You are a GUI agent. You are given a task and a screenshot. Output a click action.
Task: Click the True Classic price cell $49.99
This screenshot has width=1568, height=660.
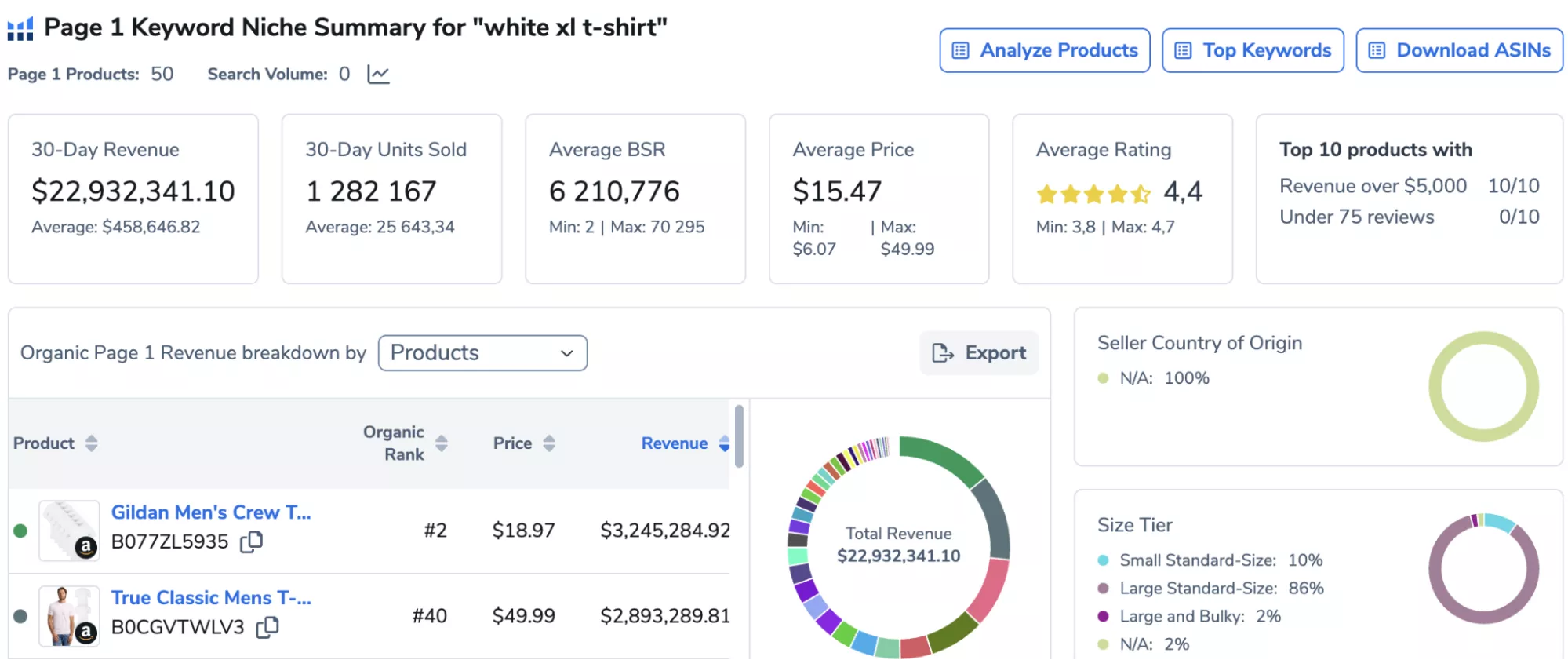point(523,616)
